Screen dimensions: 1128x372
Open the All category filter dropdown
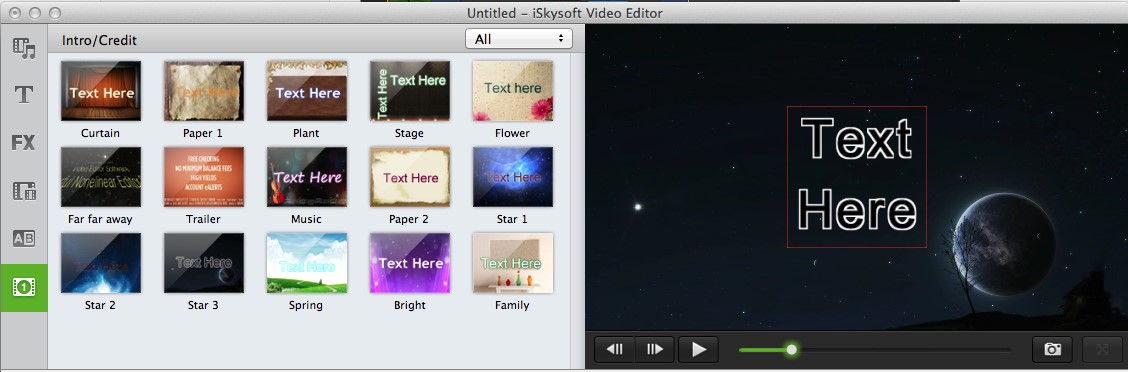(x=519, y=39)
